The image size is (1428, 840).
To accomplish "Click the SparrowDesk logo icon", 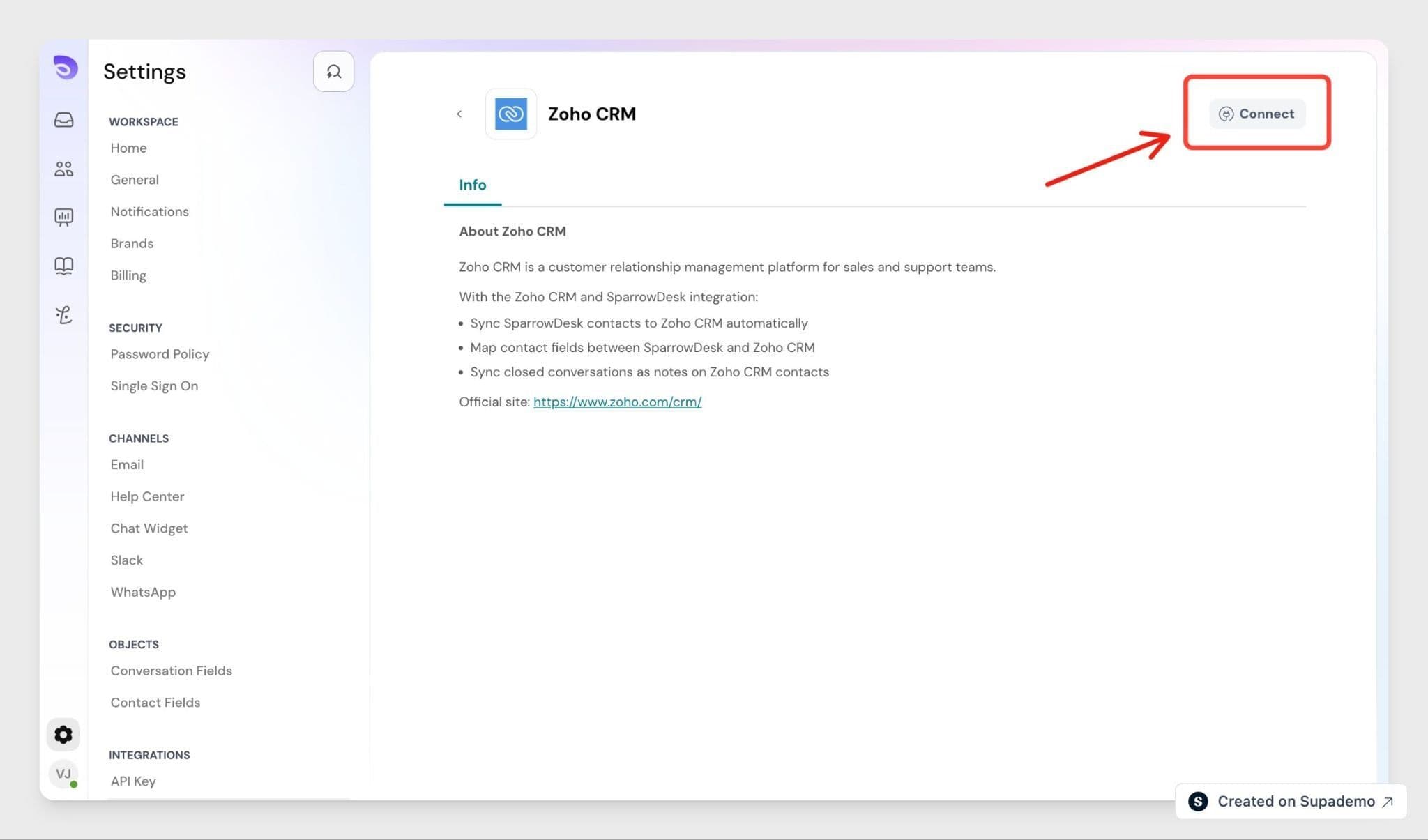I will (65, 68).
